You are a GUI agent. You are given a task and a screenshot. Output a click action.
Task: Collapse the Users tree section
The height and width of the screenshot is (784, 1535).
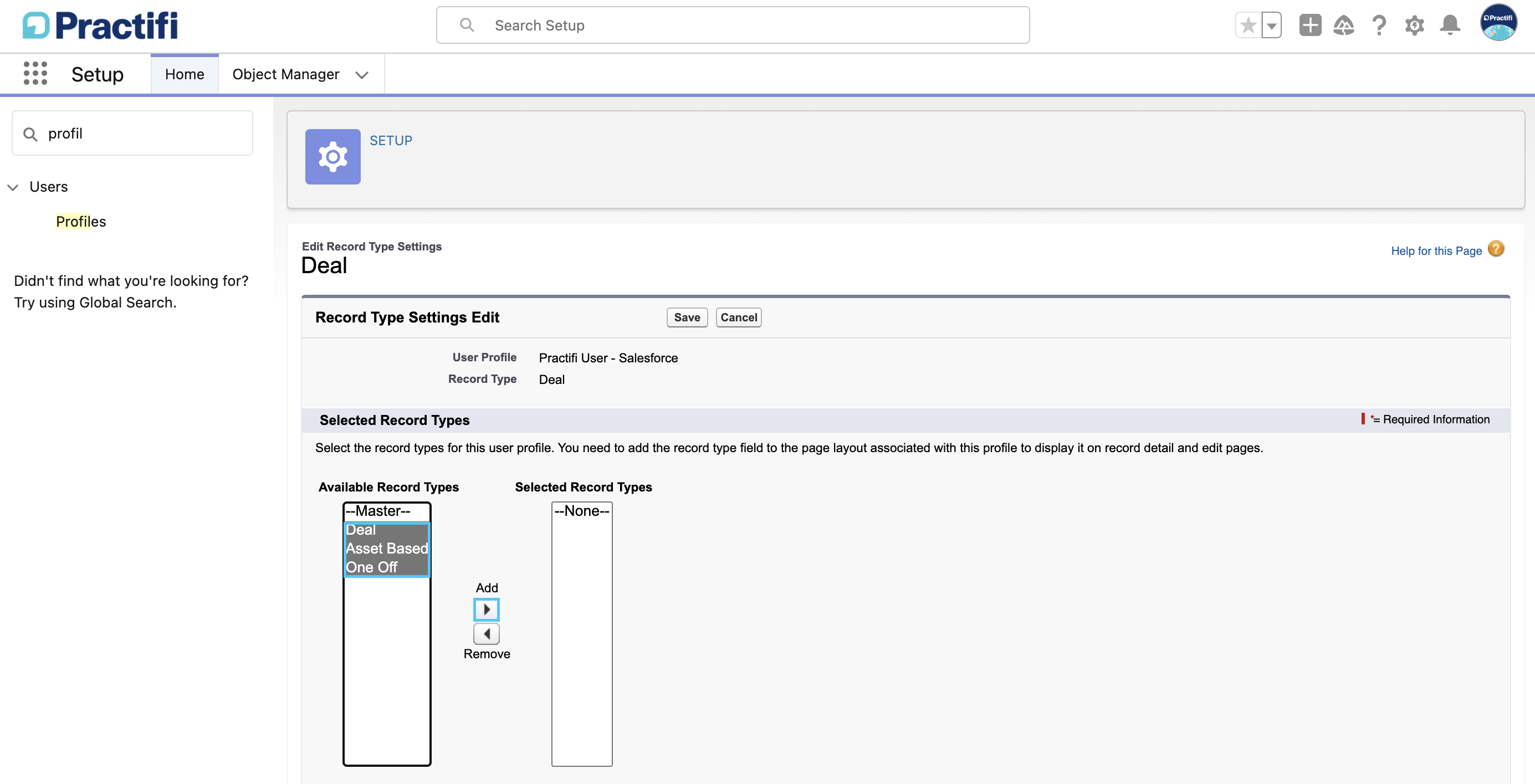click(13, 187)
